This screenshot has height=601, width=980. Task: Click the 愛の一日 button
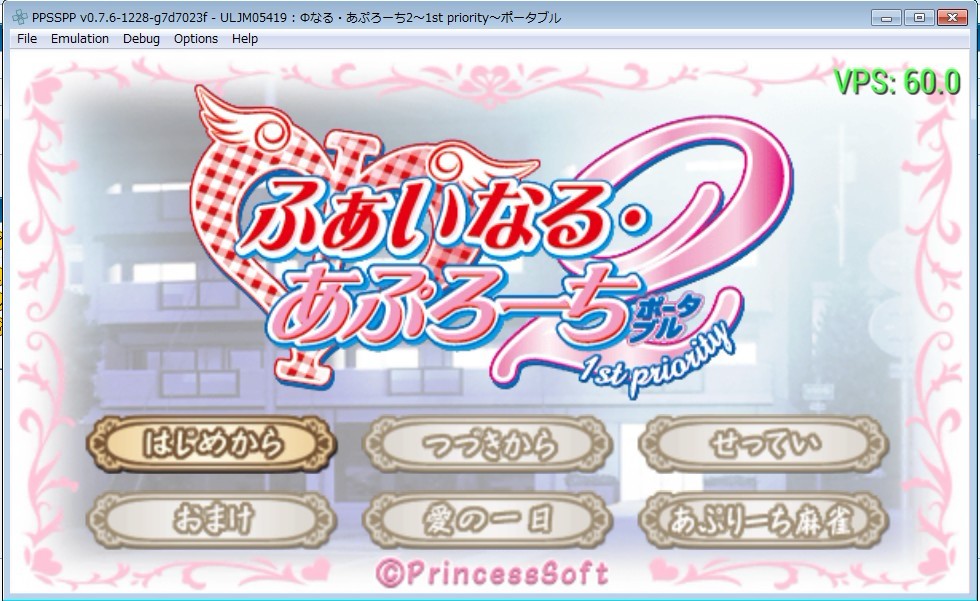coord(488,520)
